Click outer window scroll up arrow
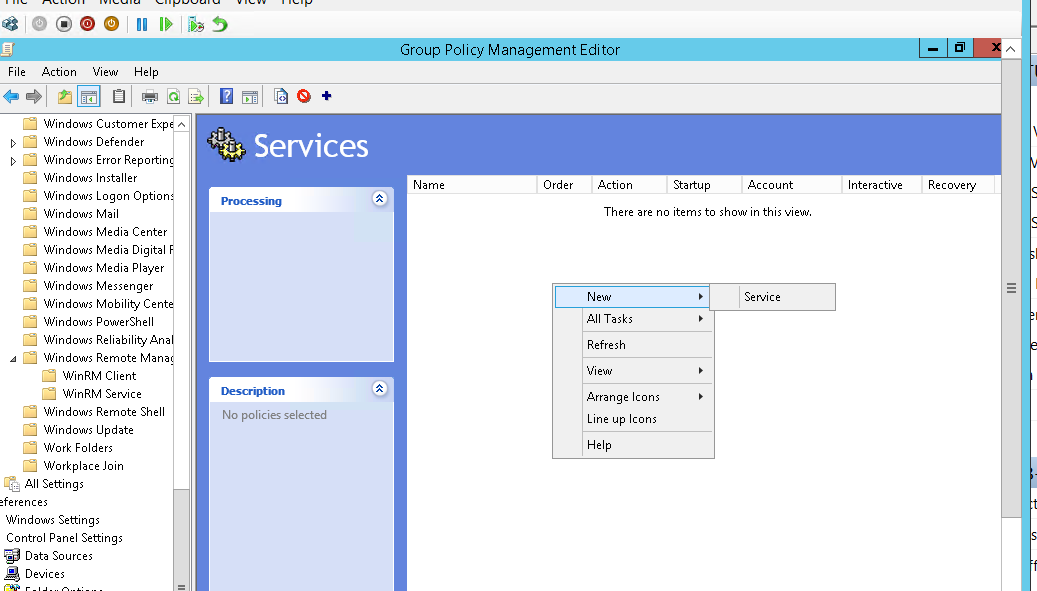 [1011, 49]
